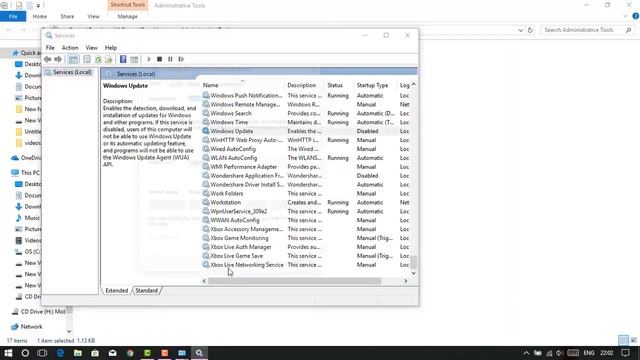Screen dimensions: 640x360
Task: Select Wondershare Driver Install Service row
Action: 306,184
